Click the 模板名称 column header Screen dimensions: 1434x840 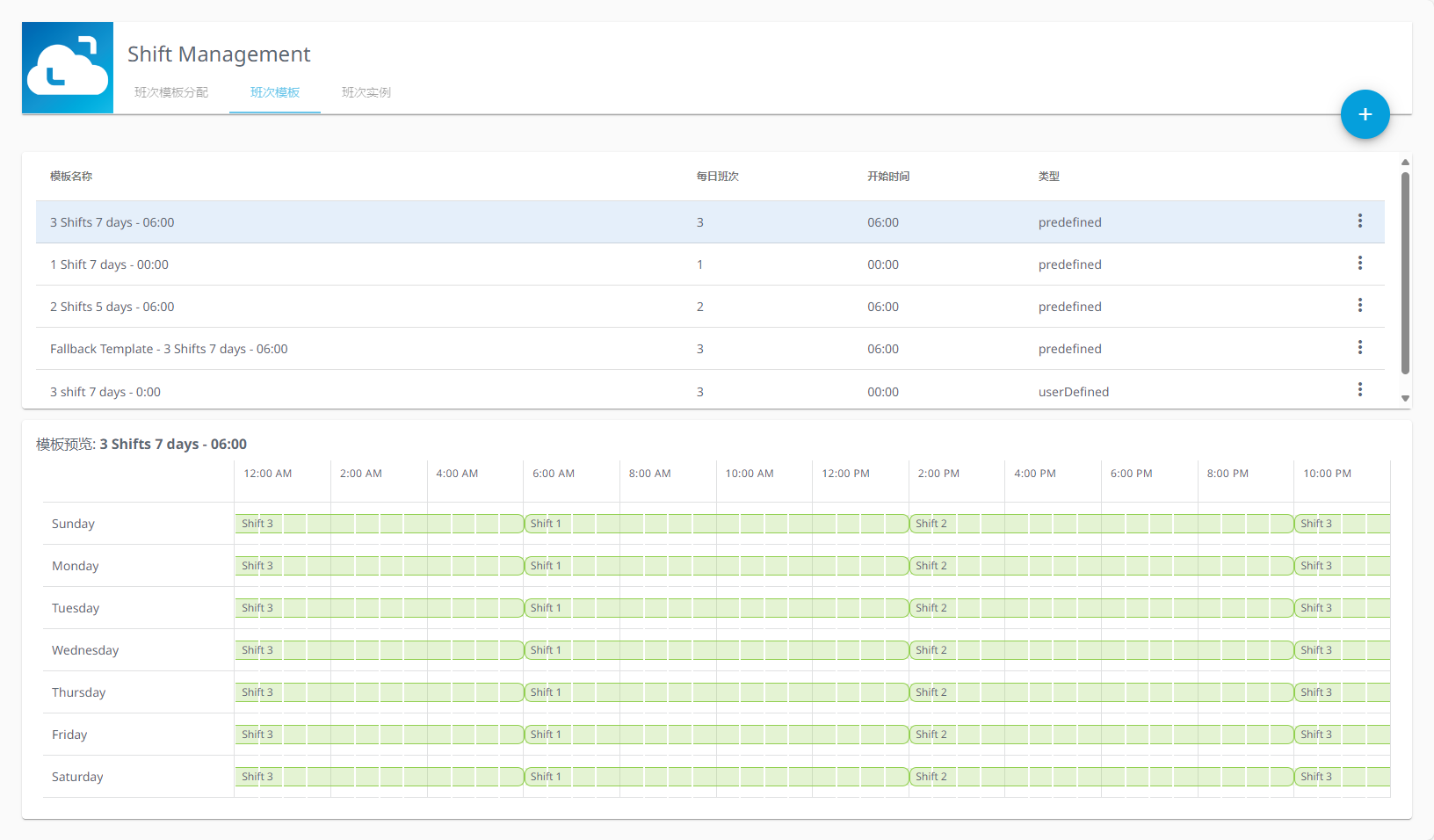(x=71, y=177)
